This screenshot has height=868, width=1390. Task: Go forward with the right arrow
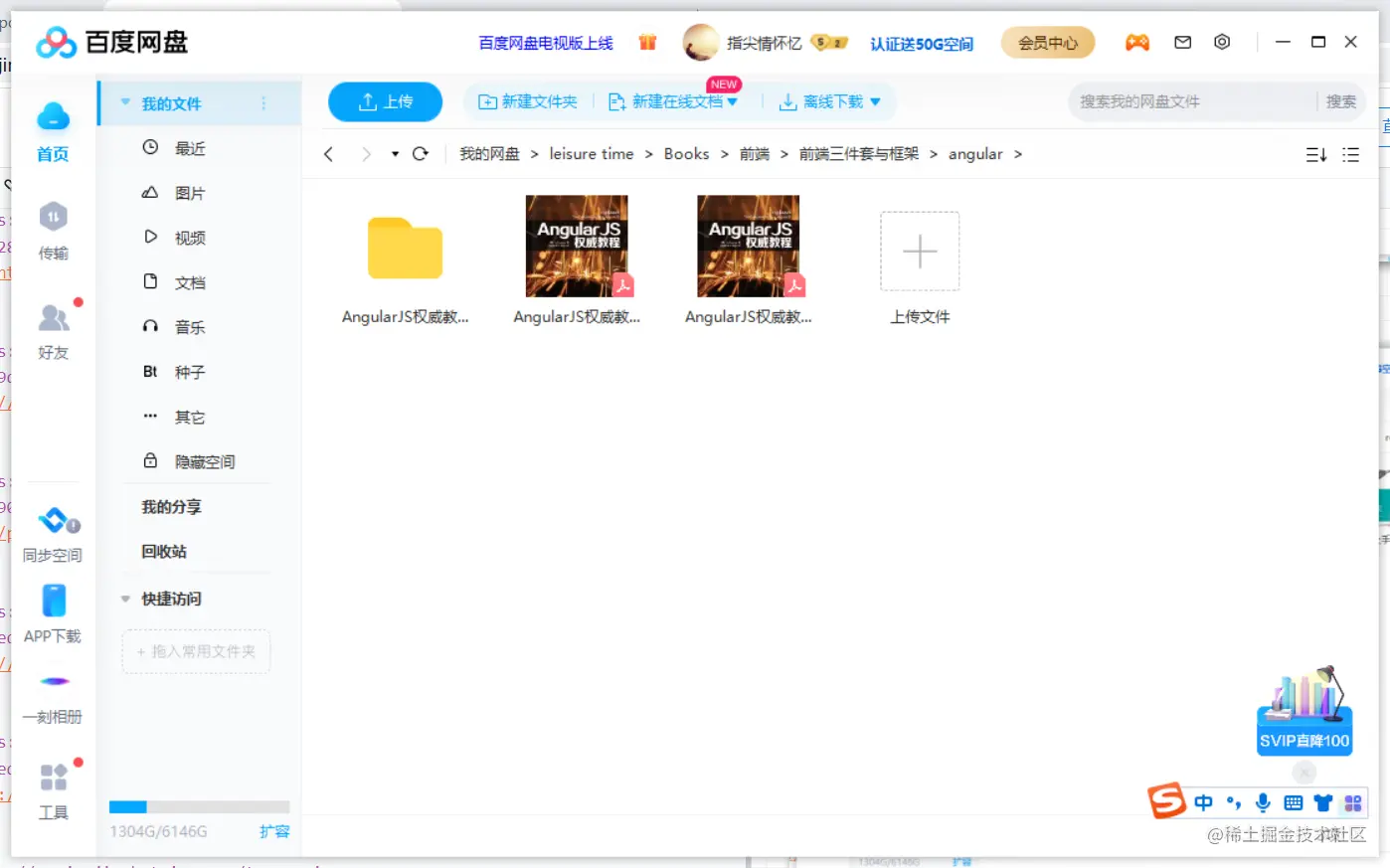[366, 154]
